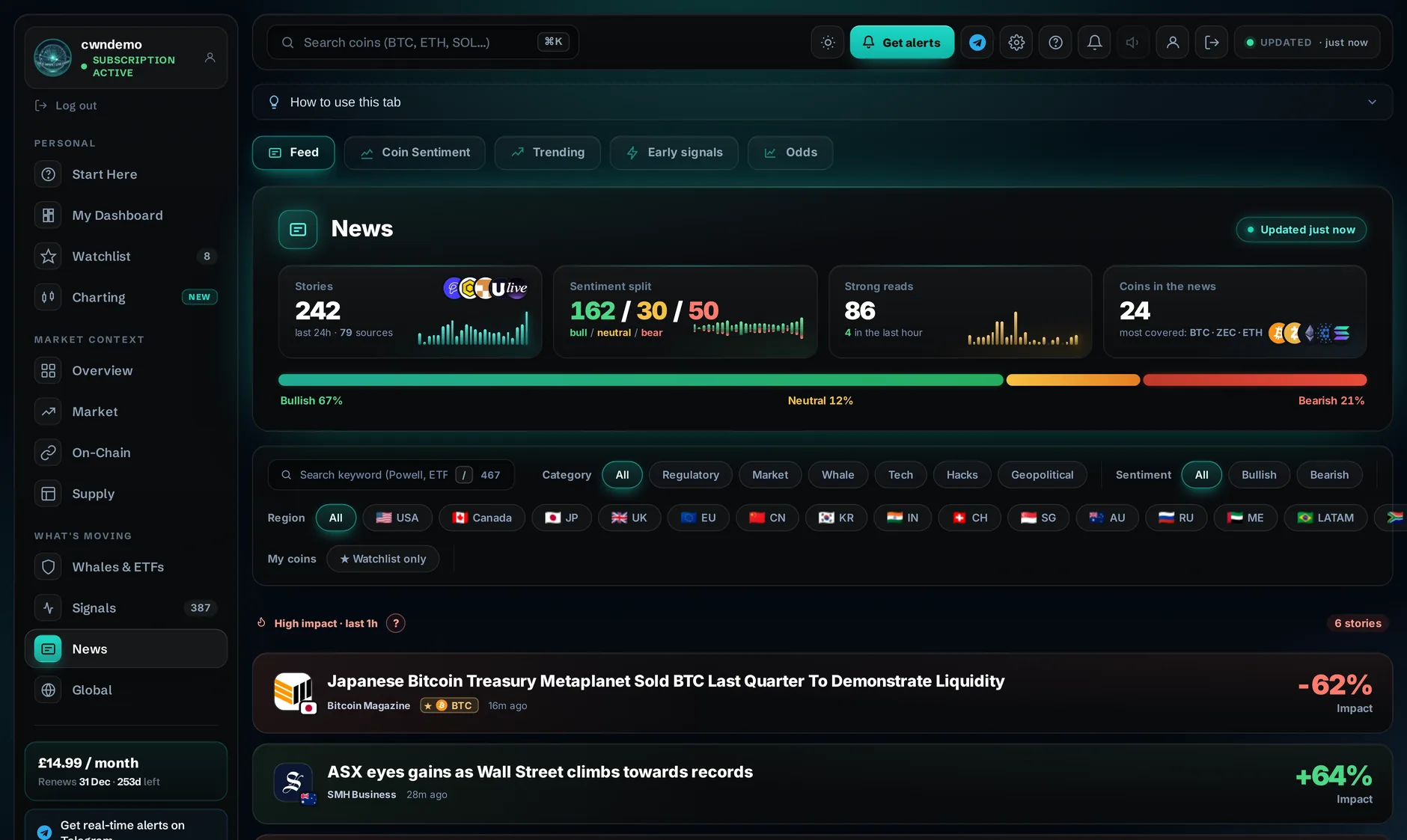
Task: Select Bearish sentiment filter
Action: [1329, 475]
